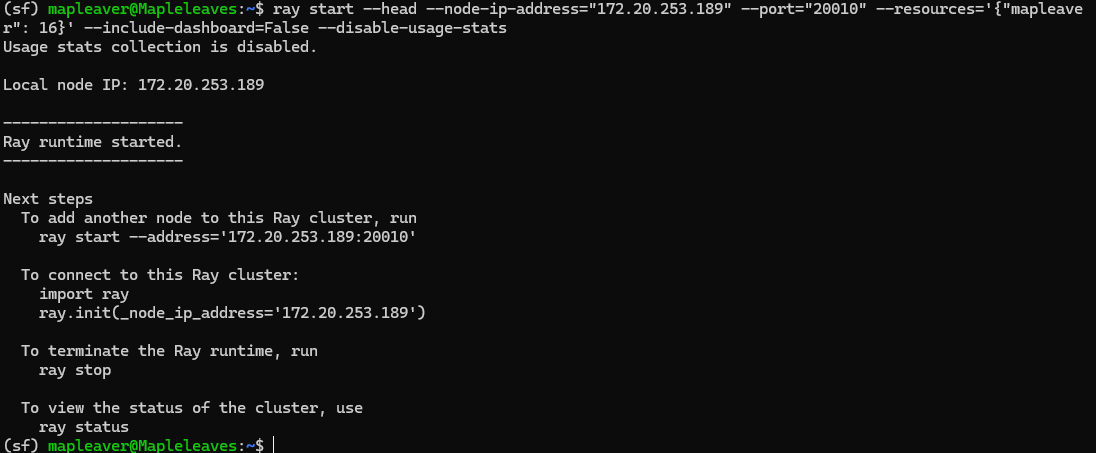
Task: Click the ray.init(_node_ip_address=...) line
Action: [232, 313]
